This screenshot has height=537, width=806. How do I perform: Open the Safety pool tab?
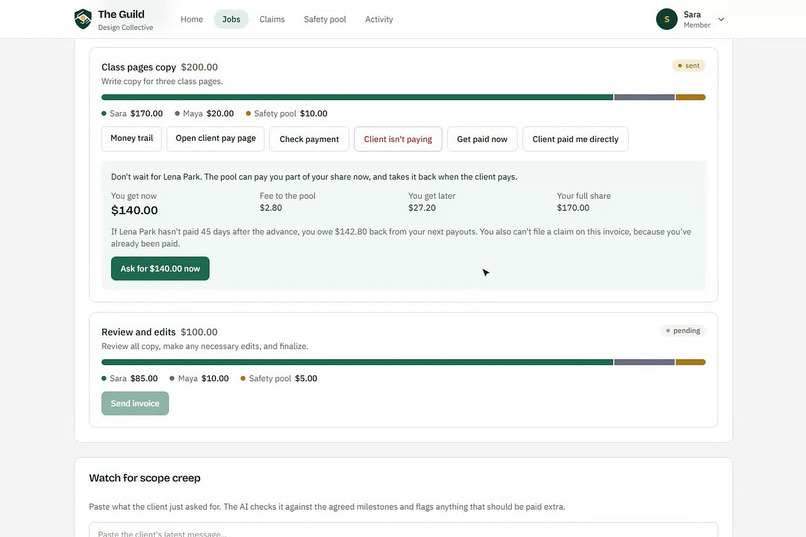pos(325,19)
